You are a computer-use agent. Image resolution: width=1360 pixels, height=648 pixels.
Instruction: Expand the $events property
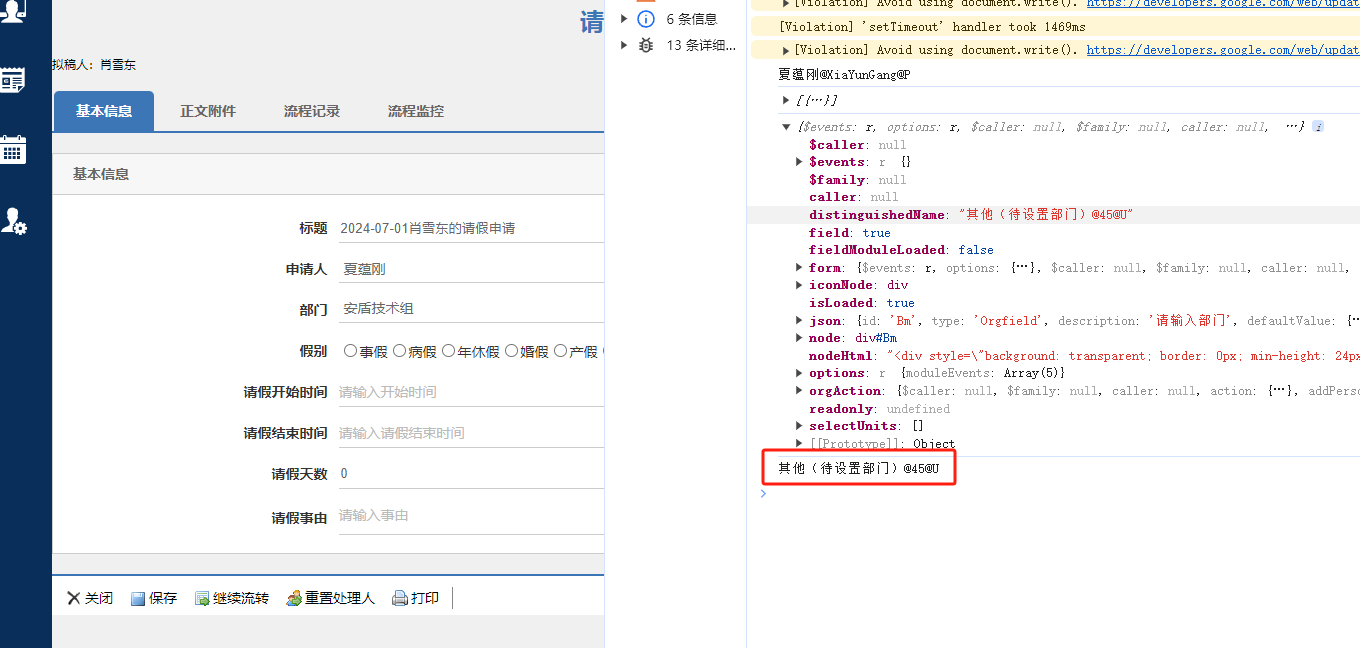click(x=799, y=162)
